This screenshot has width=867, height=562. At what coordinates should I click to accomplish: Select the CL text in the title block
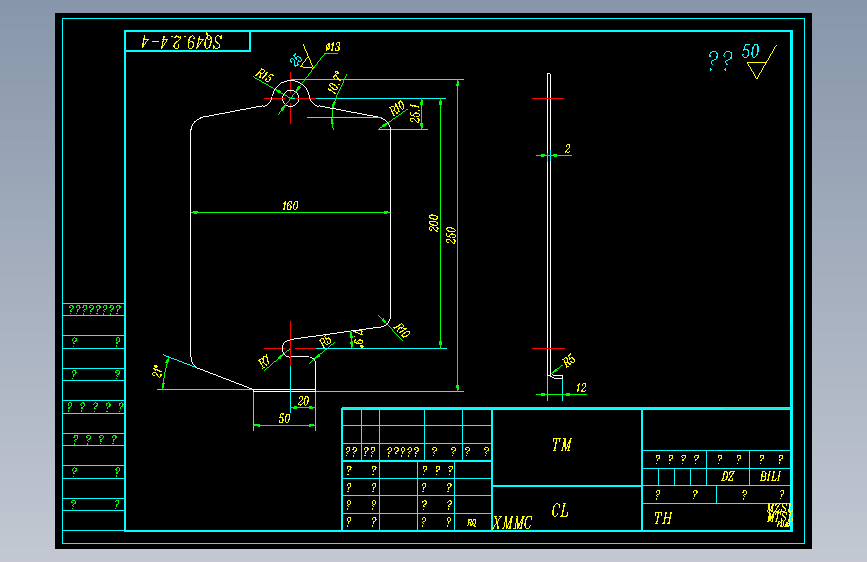[x=560, y=510]
